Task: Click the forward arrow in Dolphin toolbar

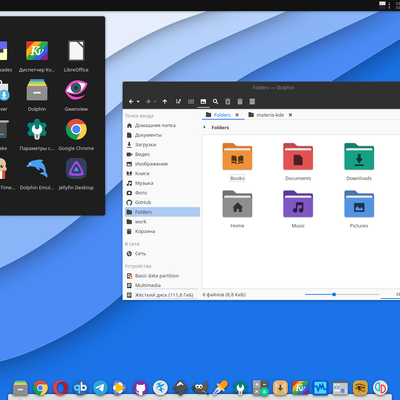Action: (x=148, y=101)
